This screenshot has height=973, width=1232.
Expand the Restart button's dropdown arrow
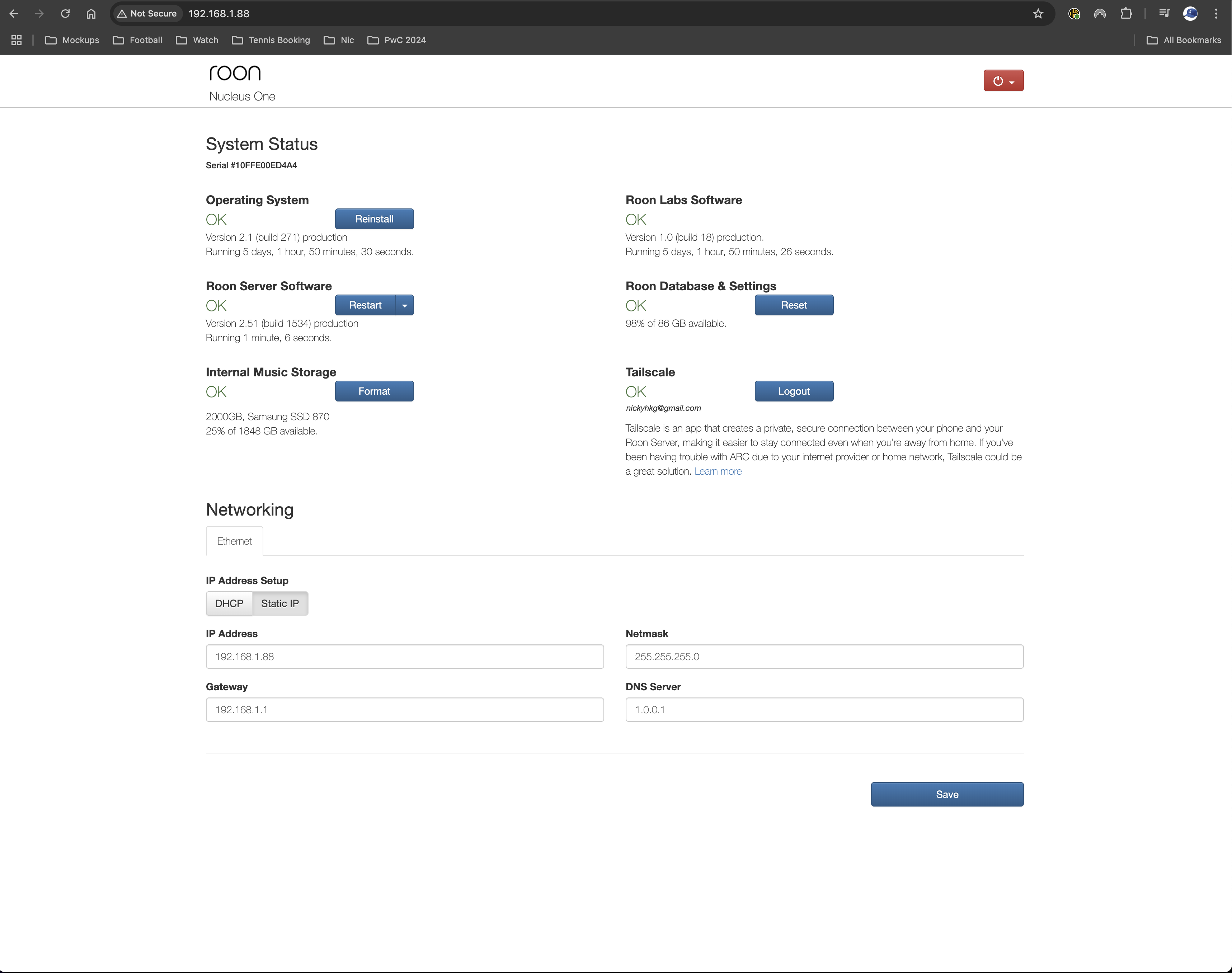tap(404, 305)
